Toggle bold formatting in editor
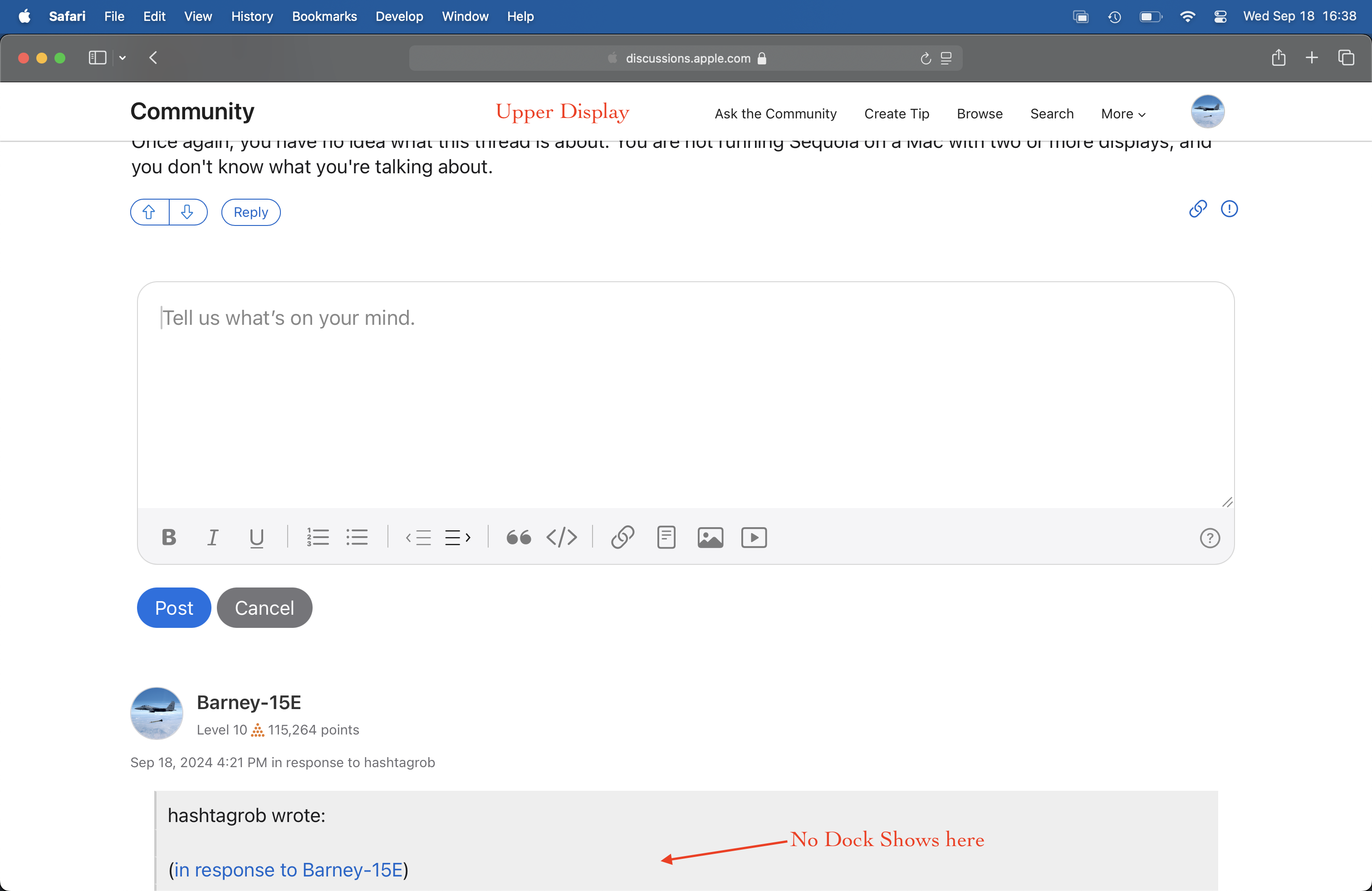The height and width of the screenshot is (891, 1372). click(169, 537)
